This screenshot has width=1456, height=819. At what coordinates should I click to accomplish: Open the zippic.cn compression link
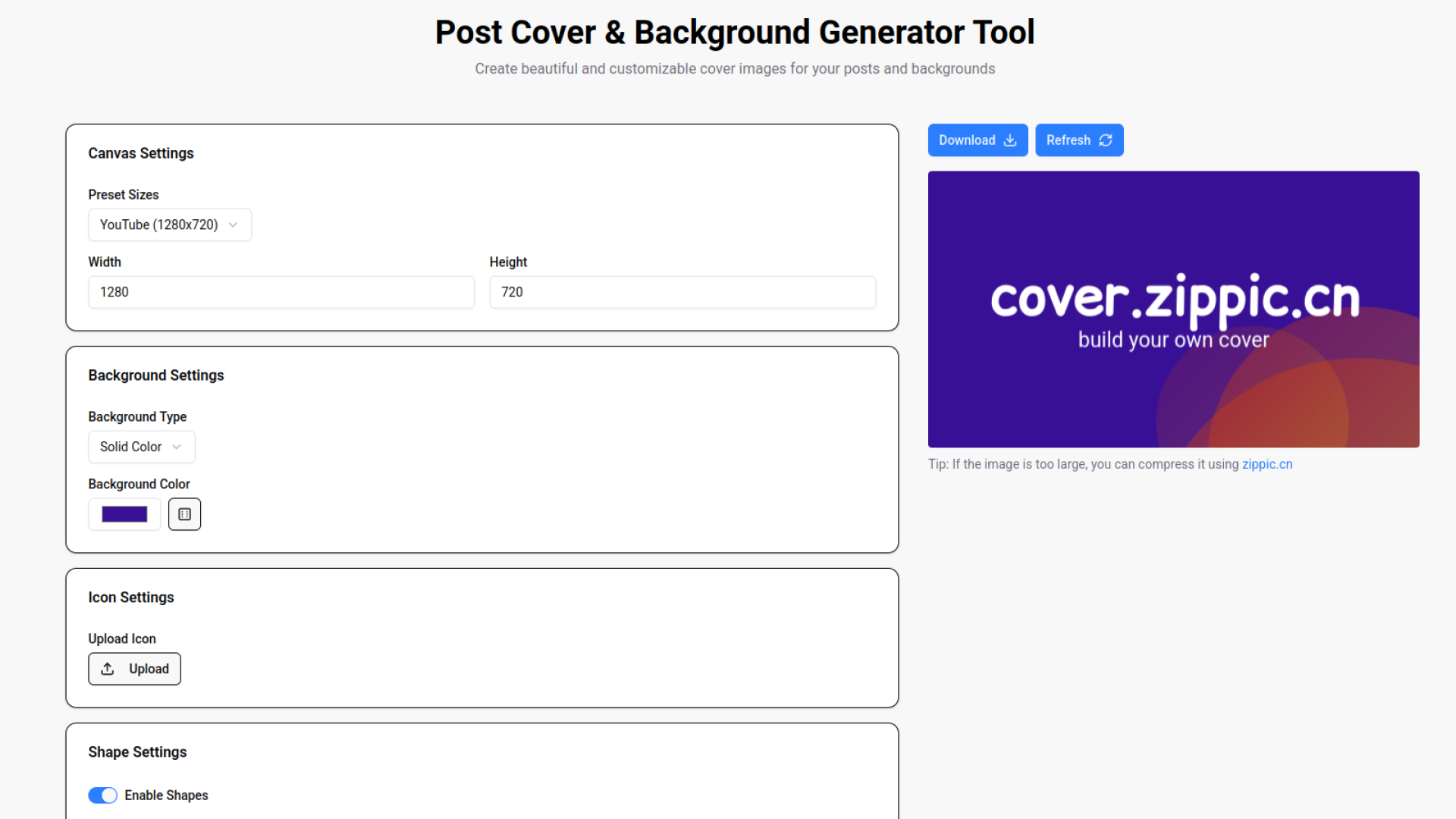(x=1266, y=464)
